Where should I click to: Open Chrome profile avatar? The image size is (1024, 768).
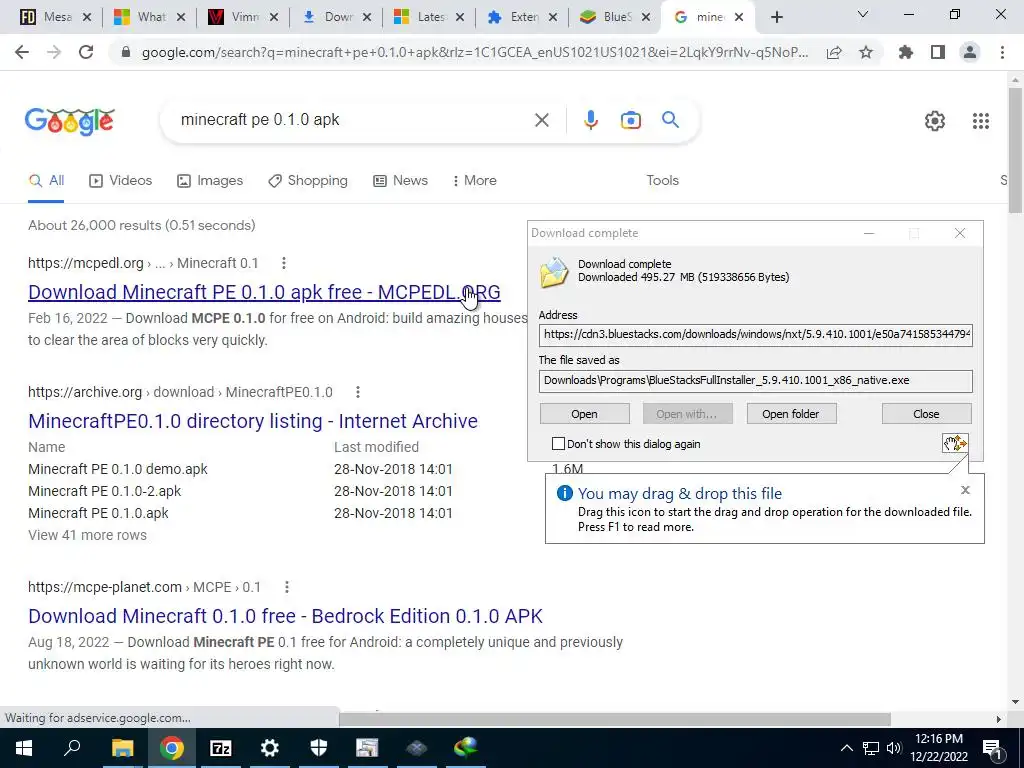(970, 52)
